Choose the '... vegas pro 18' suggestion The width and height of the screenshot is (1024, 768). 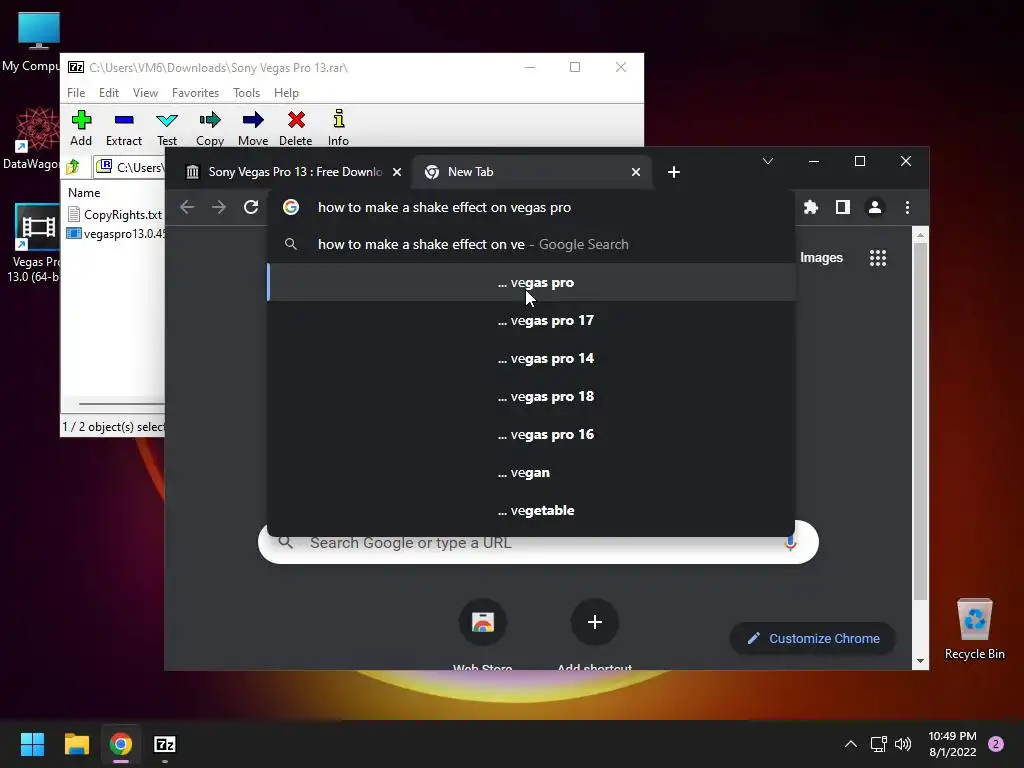531,396
